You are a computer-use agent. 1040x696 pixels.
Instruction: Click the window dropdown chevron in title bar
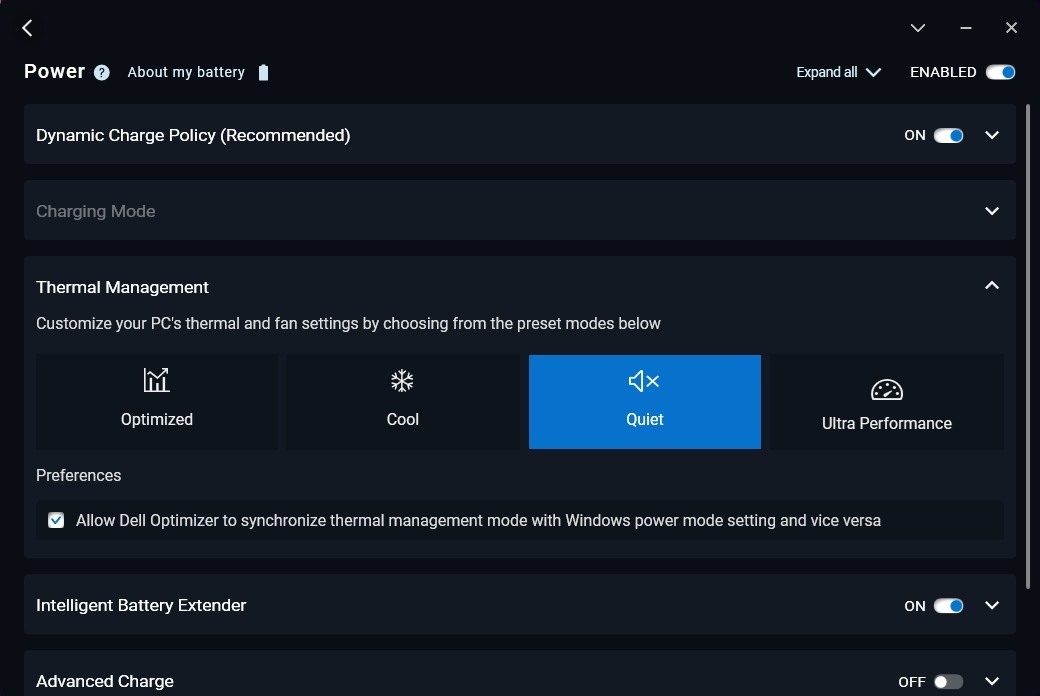[918, 28]
